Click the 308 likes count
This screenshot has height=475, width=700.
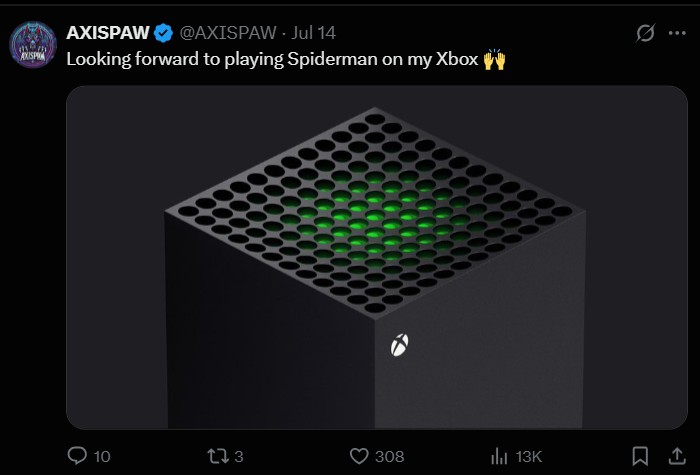point(389,457)
